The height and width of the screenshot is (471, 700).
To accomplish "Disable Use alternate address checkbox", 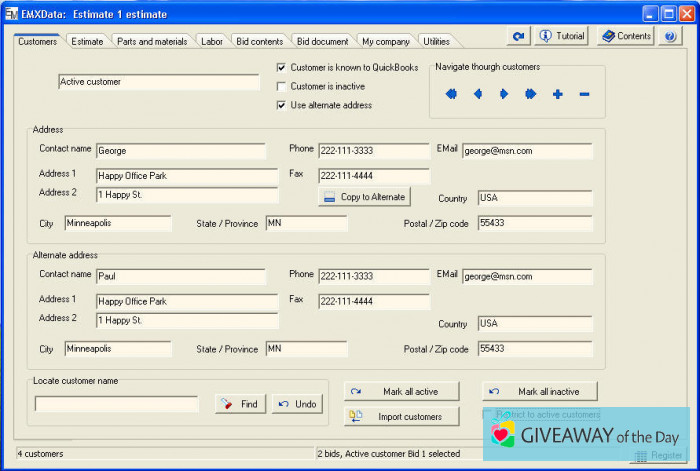I will pos(282,105).
